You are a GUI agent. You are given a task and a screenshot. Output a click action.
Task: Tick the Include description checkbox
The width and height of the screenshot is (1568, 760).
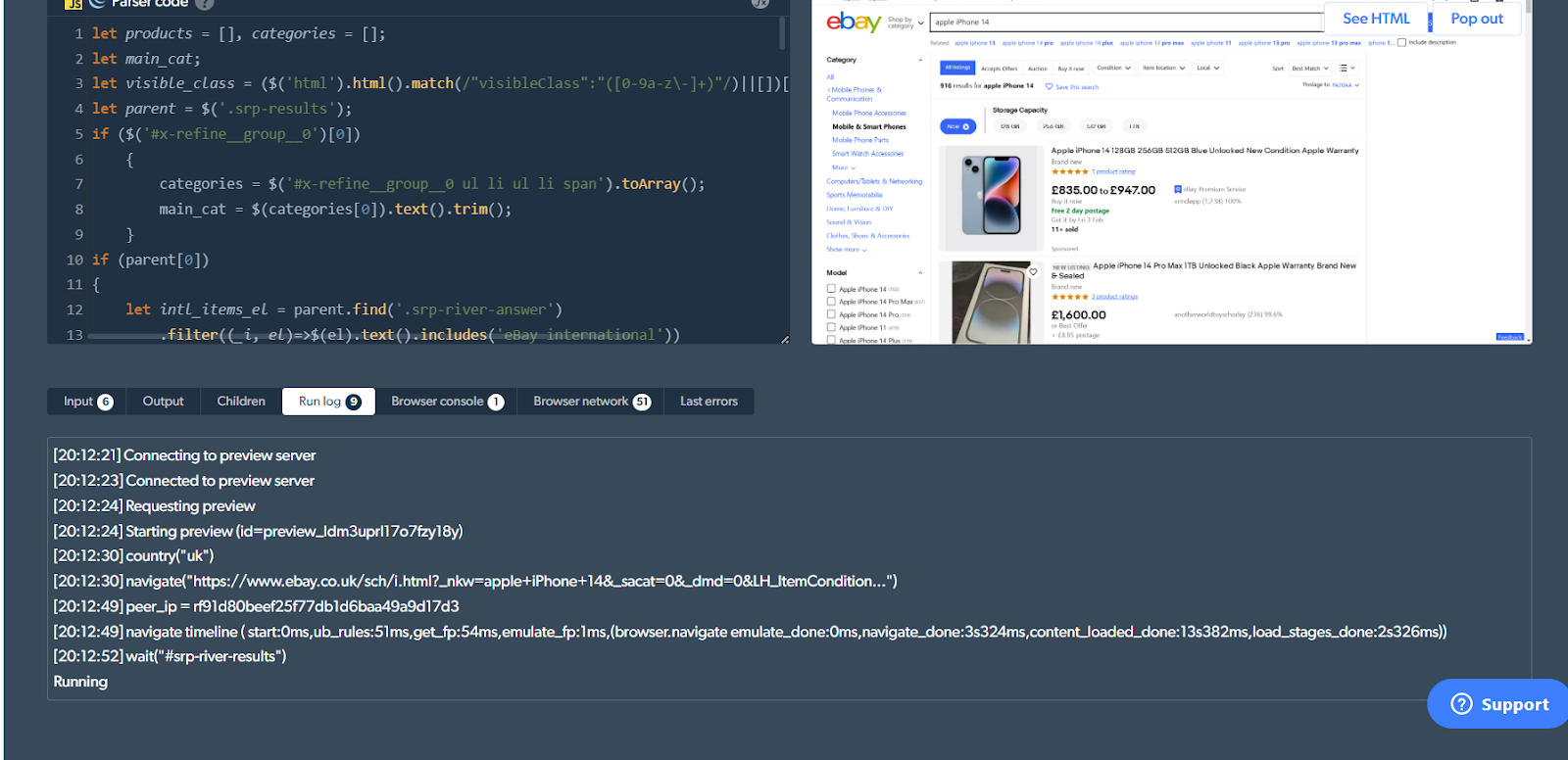[x=1401, y=42]
